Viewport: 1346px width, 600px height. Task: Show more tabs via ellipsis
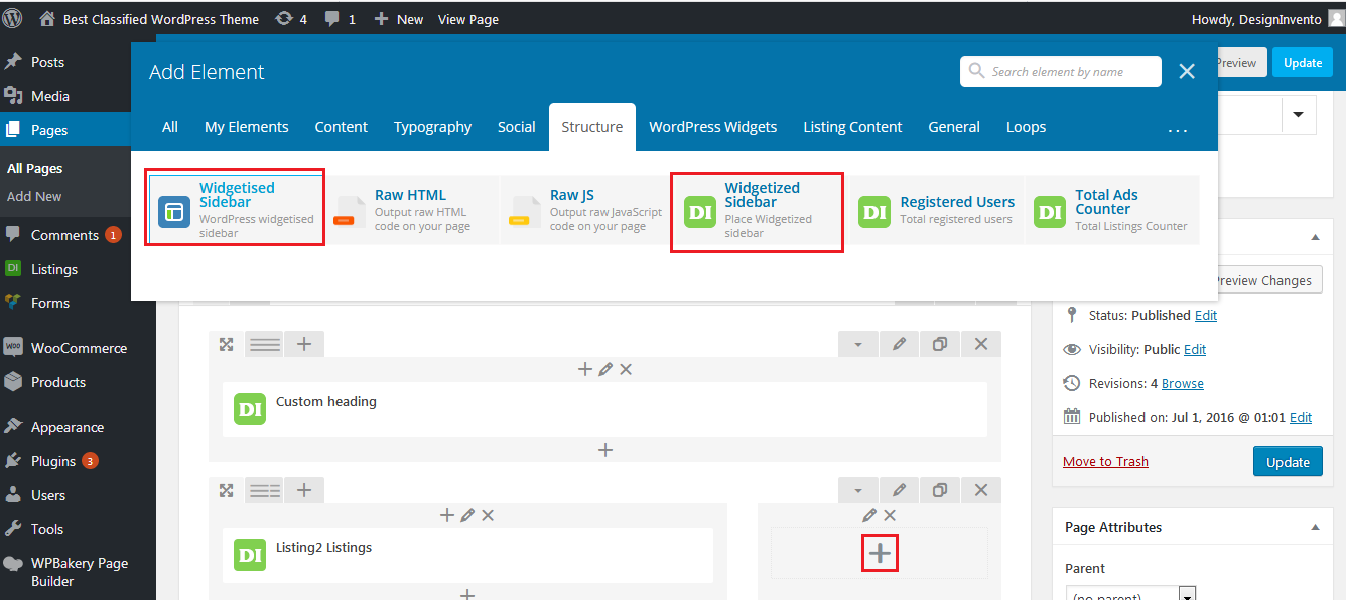pyautogui.click(x=1178, y=129)
